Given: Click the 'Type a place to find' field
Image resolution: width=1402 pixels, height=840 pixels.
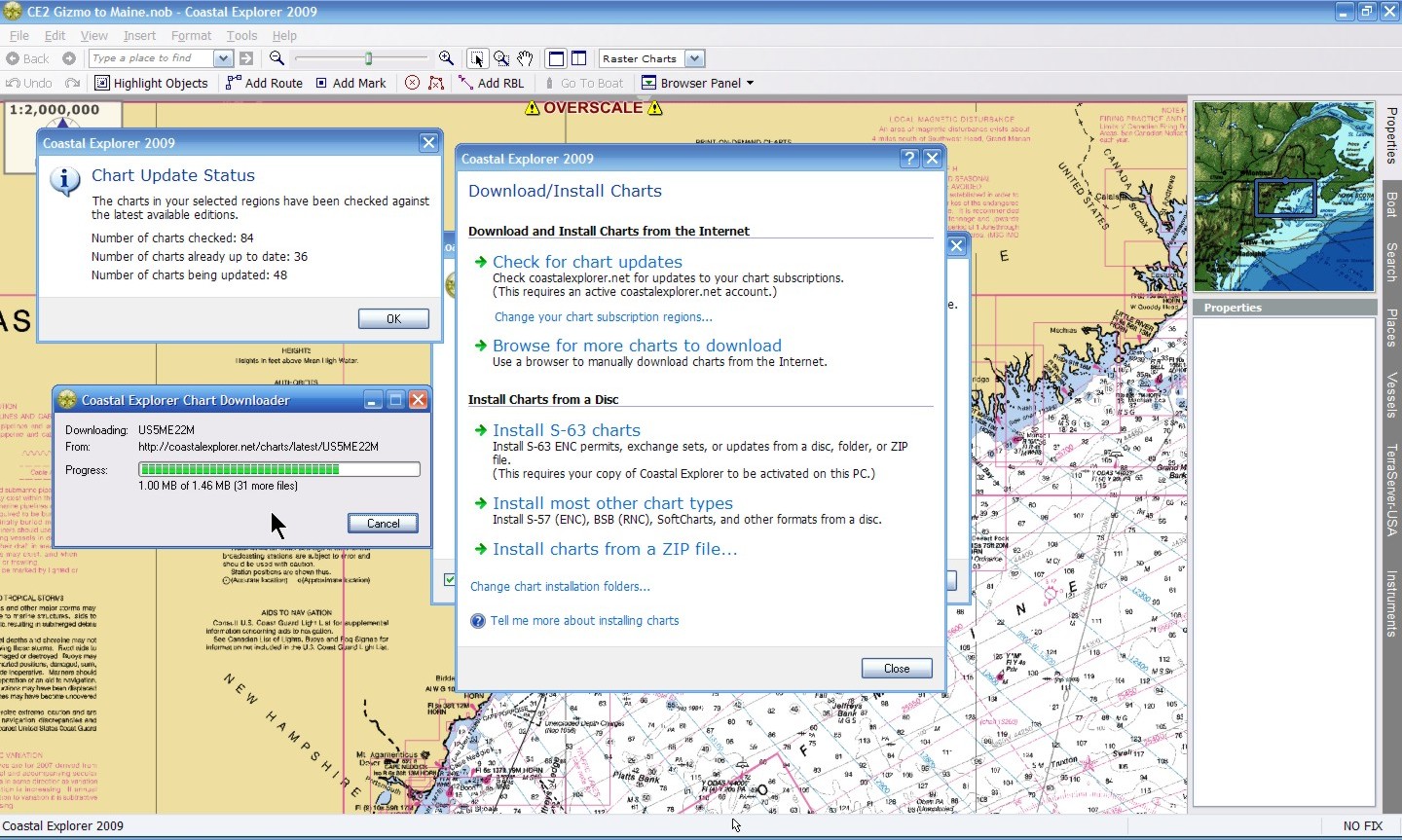Looking at the screenshot, I should [x=151, y=58].
